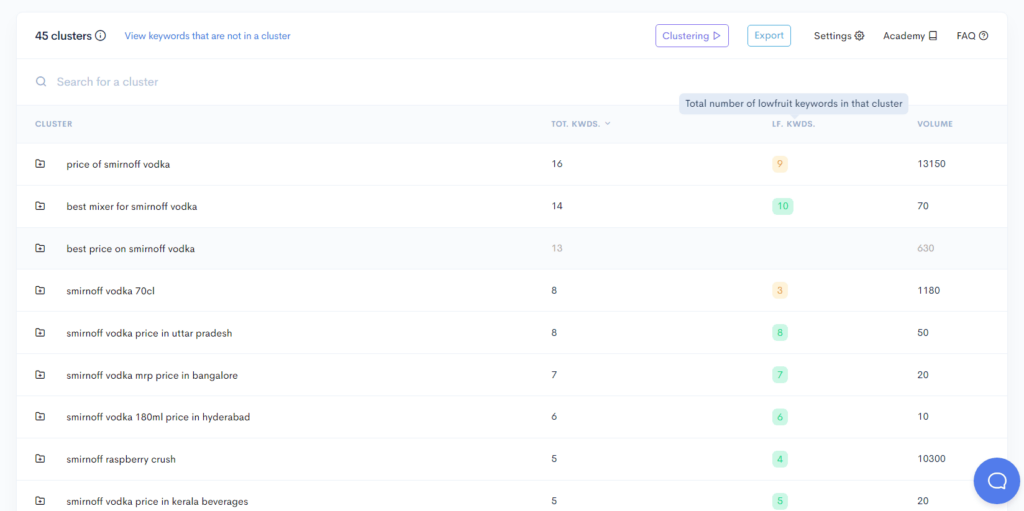Click volume value 13150

931,164
